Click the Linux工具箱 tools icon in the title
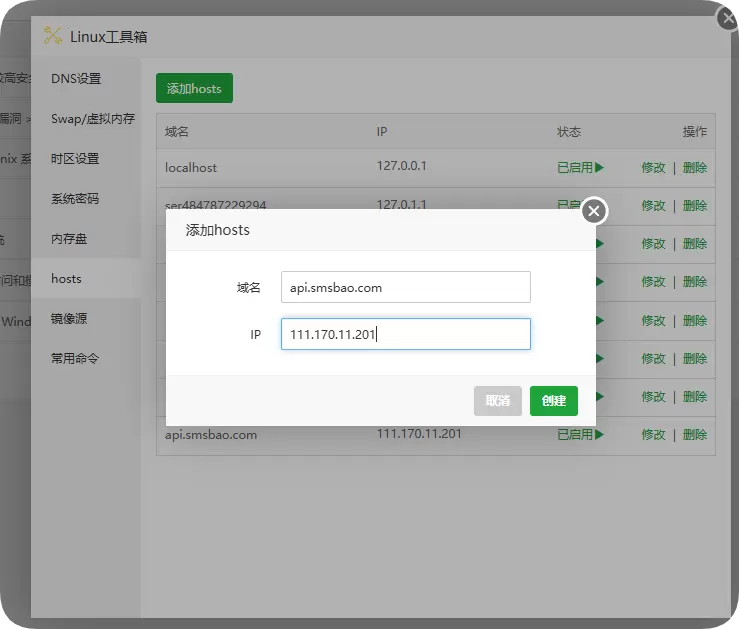 click(53, 36)
